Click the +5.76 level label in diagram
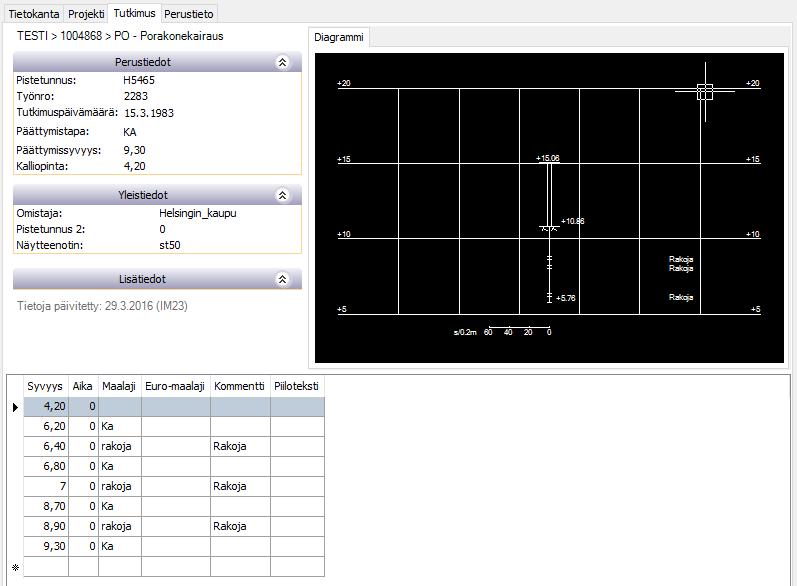 (566, 298)
